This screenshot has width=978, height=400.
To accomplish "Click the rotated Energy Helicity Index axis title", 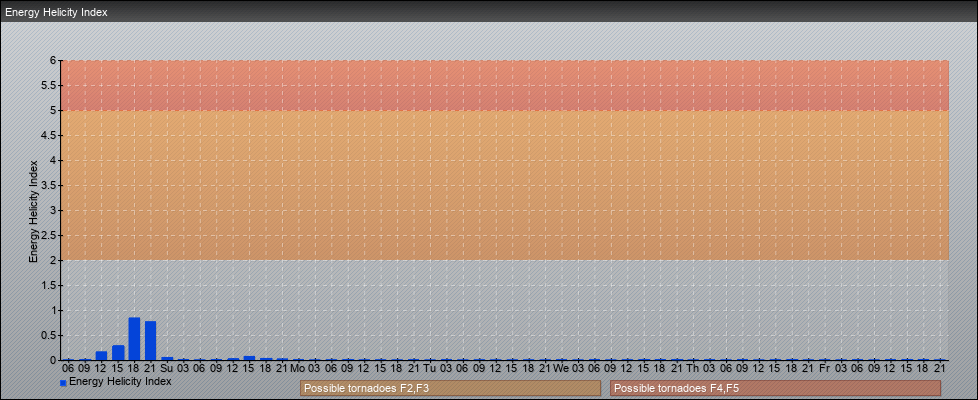I will click(x=34, y=211).
